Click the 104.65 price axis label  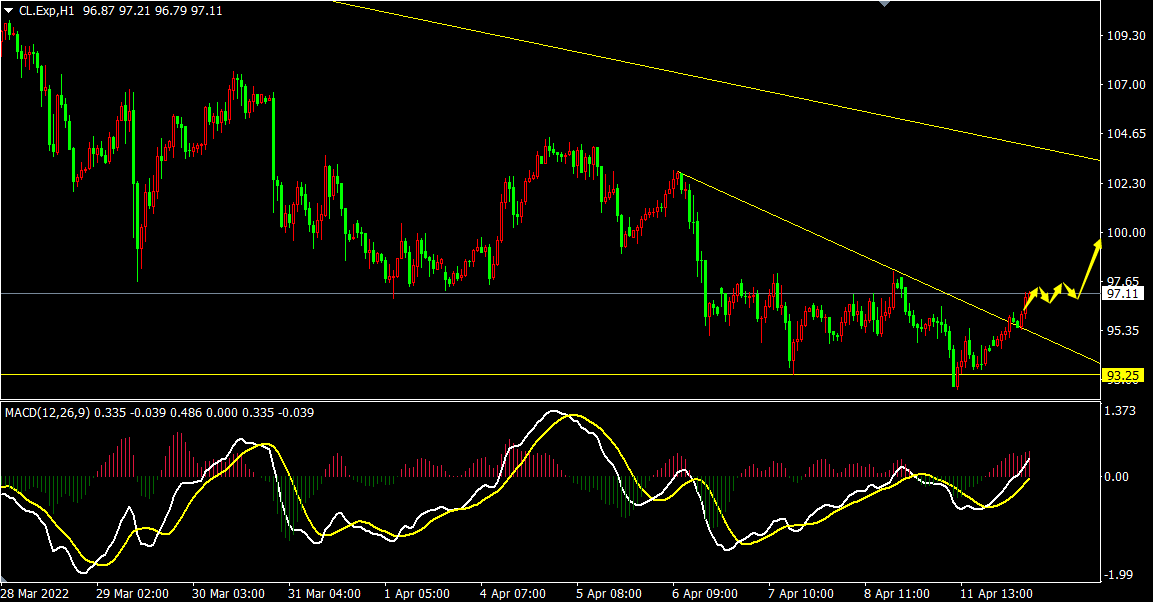(x=1124, y=134)
